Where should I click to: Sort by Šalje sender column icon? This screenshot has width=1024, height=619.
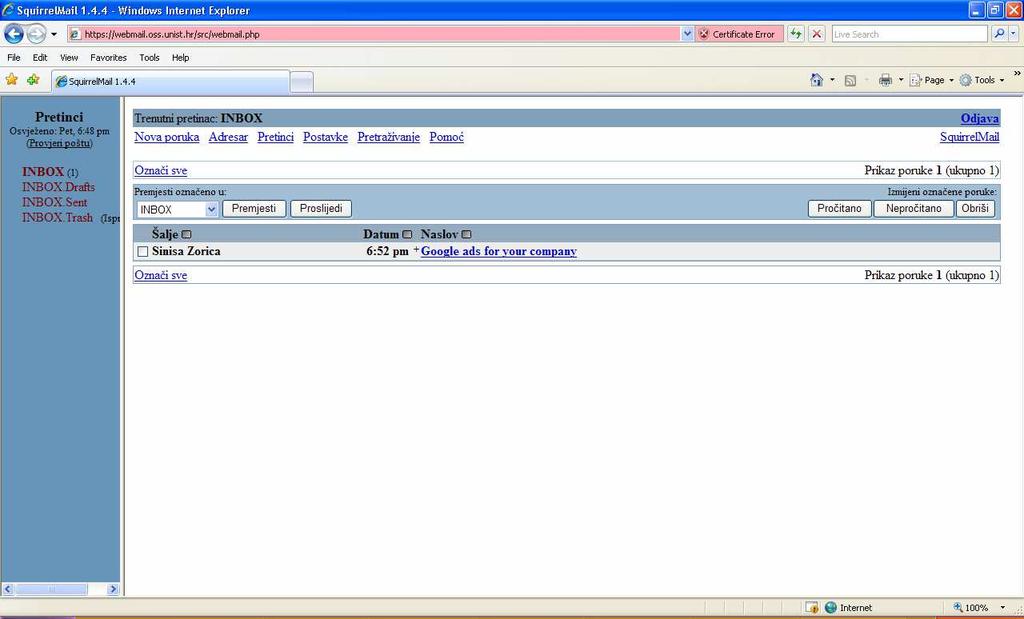[186, 234]
